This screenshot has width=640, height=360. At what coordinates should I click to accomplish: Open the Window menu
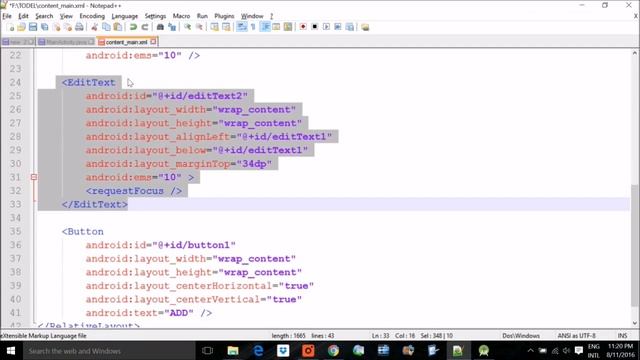tap(252, 16)
